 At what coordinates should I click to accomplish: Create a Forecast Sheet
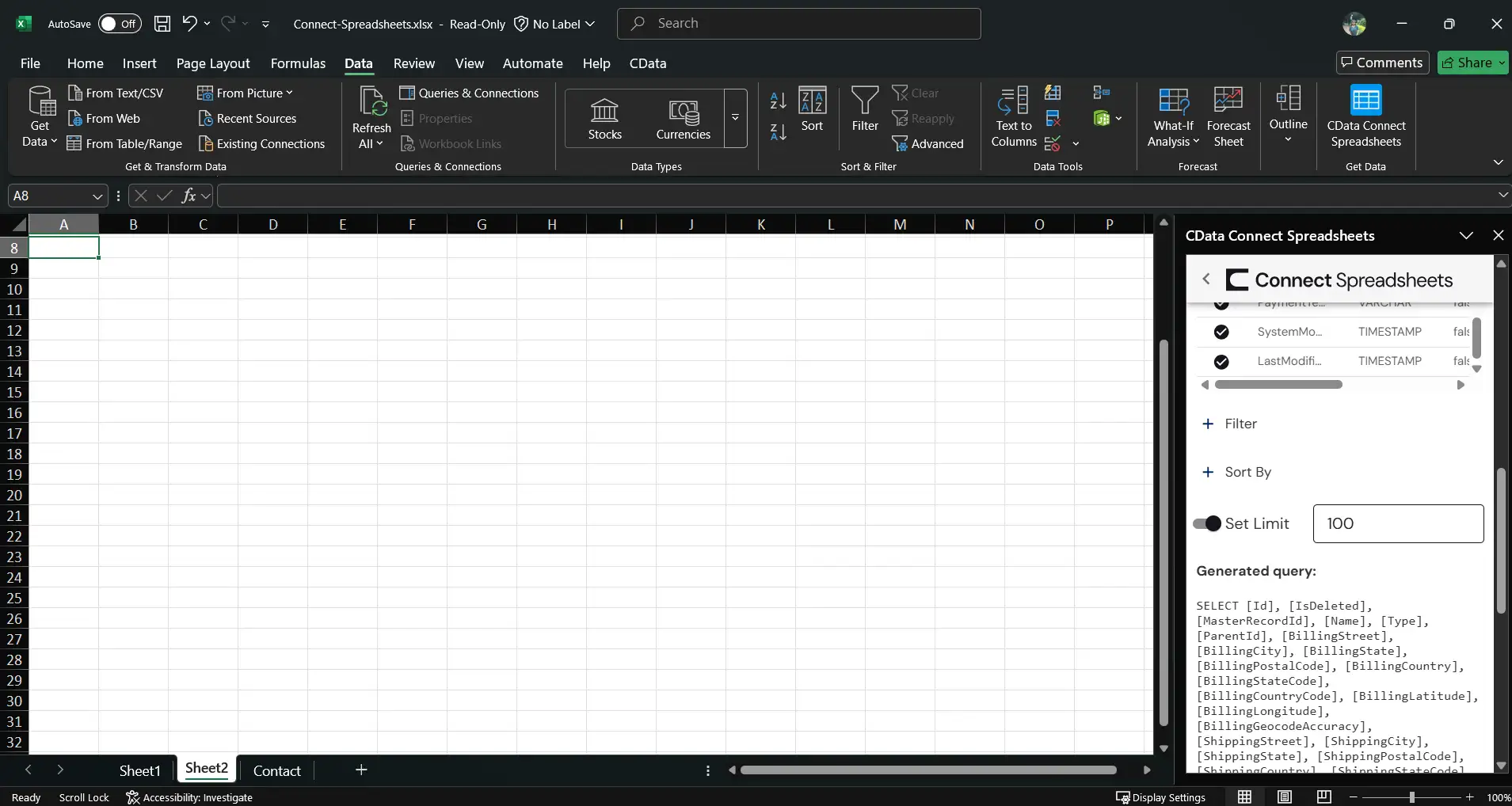1228,117
